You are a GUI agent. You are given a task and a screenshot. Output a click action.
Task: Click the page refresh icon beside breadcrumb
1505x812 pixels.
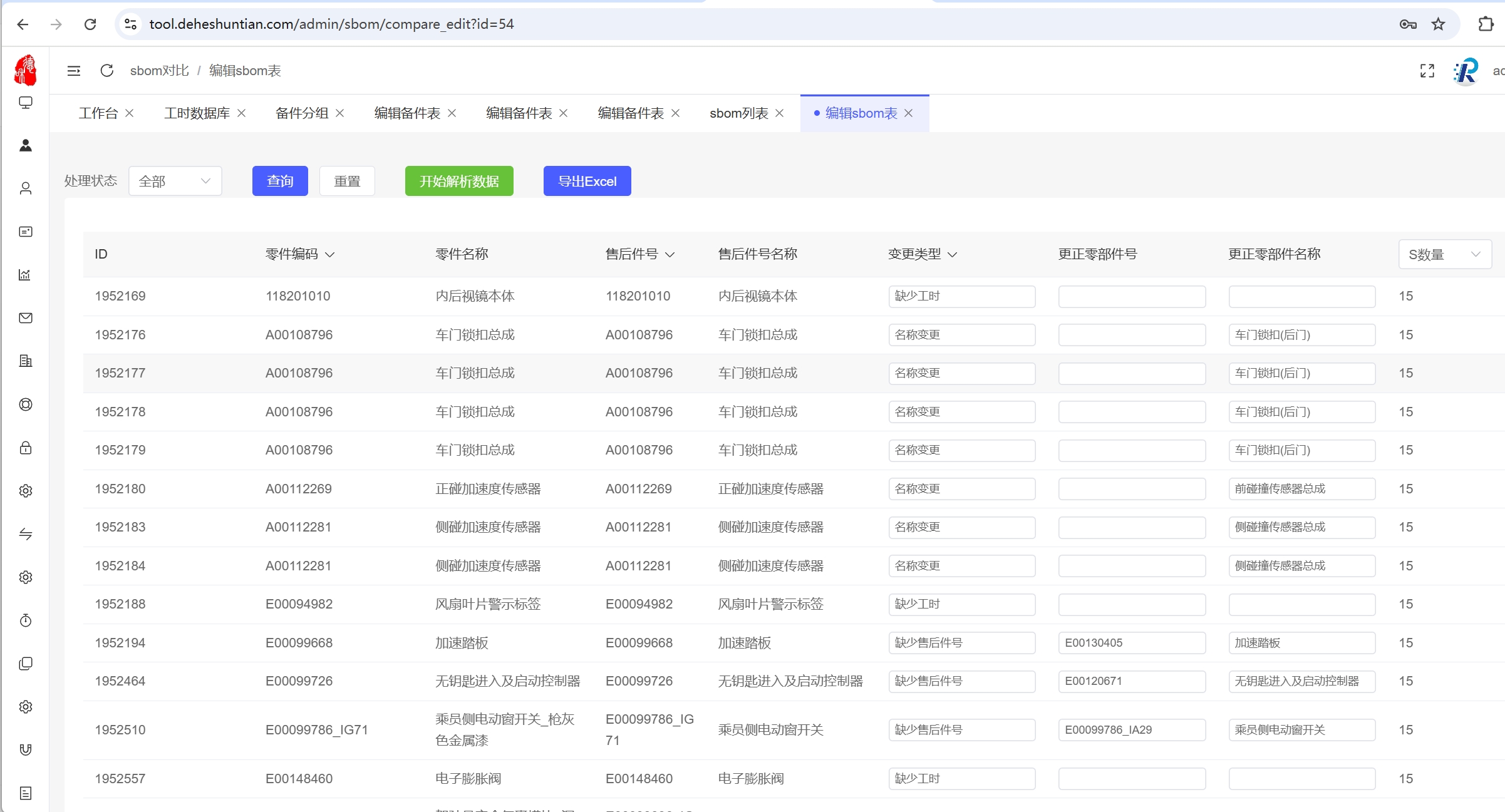click(x=107, y=71)
